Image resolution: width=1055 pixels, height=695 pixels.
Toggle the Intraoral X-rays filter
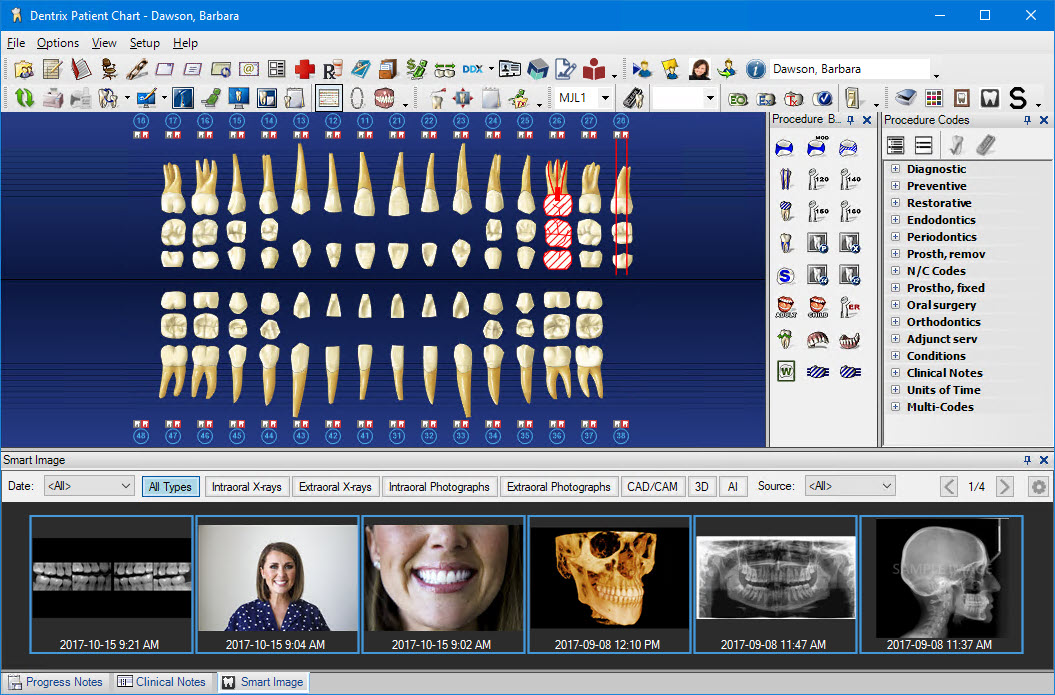246,487
